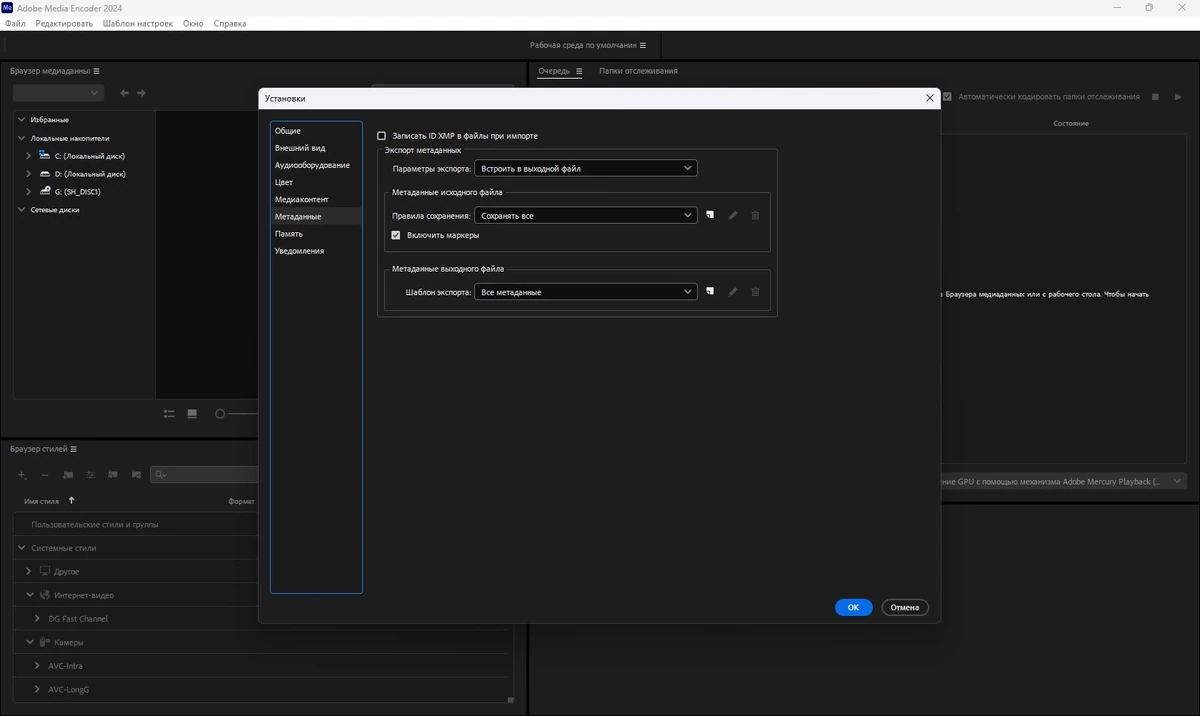The height and width of the screenshot is (716, 1200).
Task: Click the trash icon beside Шаблон экспорта
Action: click(755, 291)
